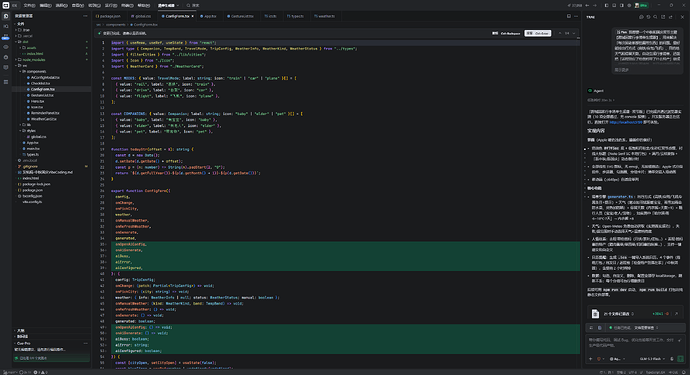Viewport: 690px width, 375px height.
Task: Toggle the right side panel layout icon
Action: [621, 5]
